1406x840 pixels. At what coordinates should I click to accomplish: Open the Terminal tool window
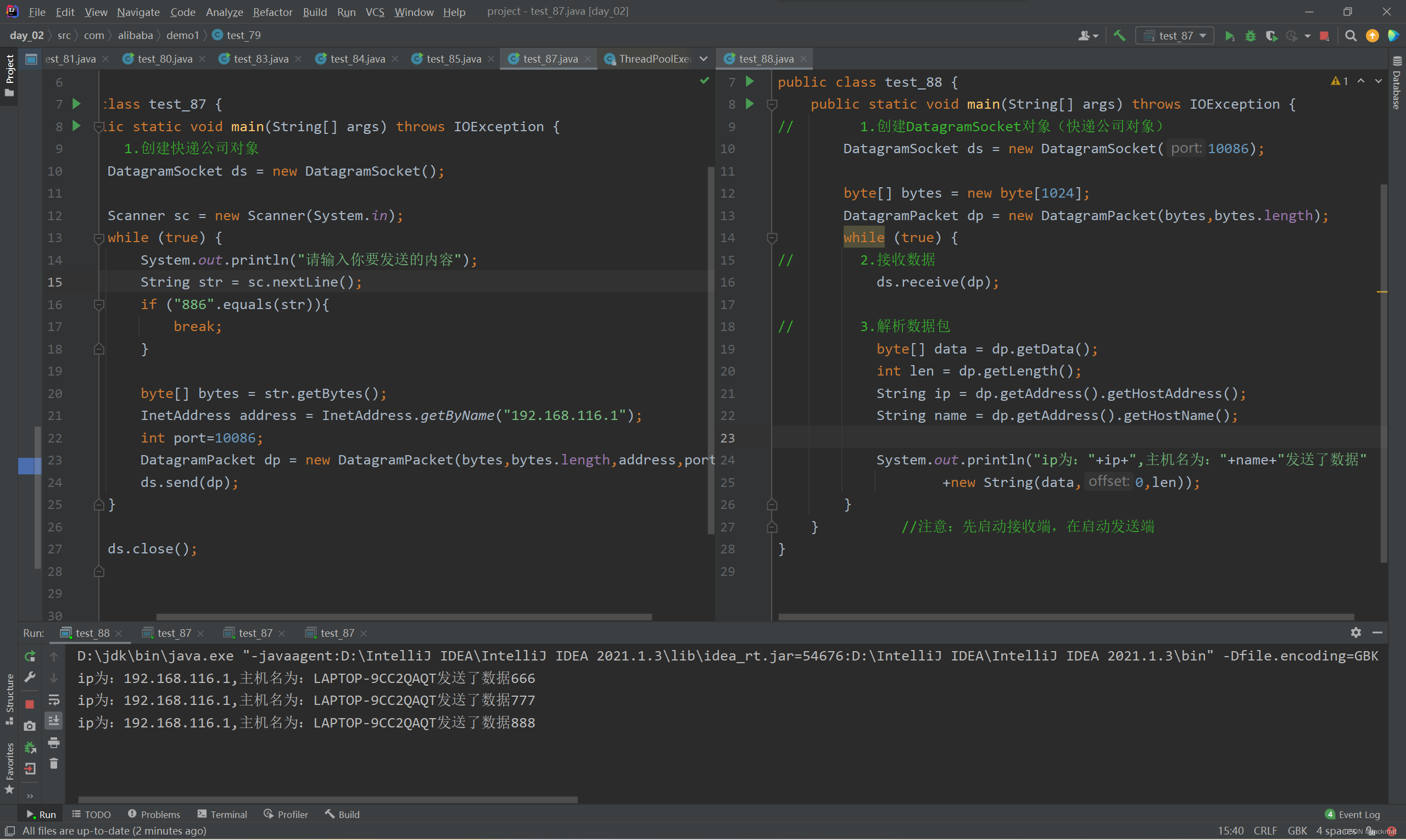point(222,815)
